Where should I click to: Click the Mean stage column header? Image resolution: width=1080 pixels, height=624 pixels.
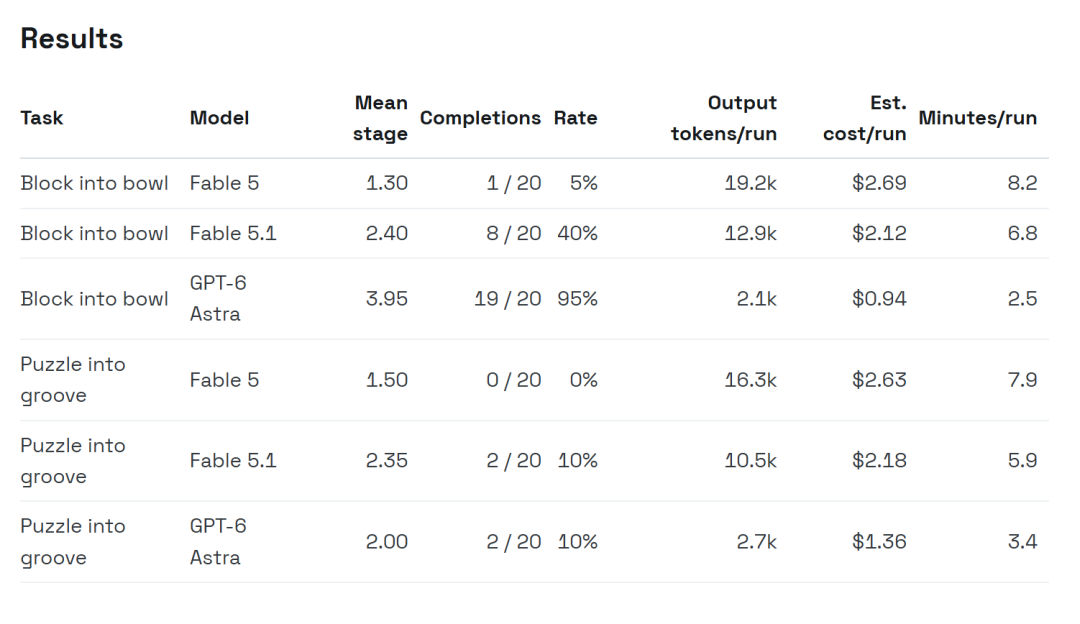380,118
